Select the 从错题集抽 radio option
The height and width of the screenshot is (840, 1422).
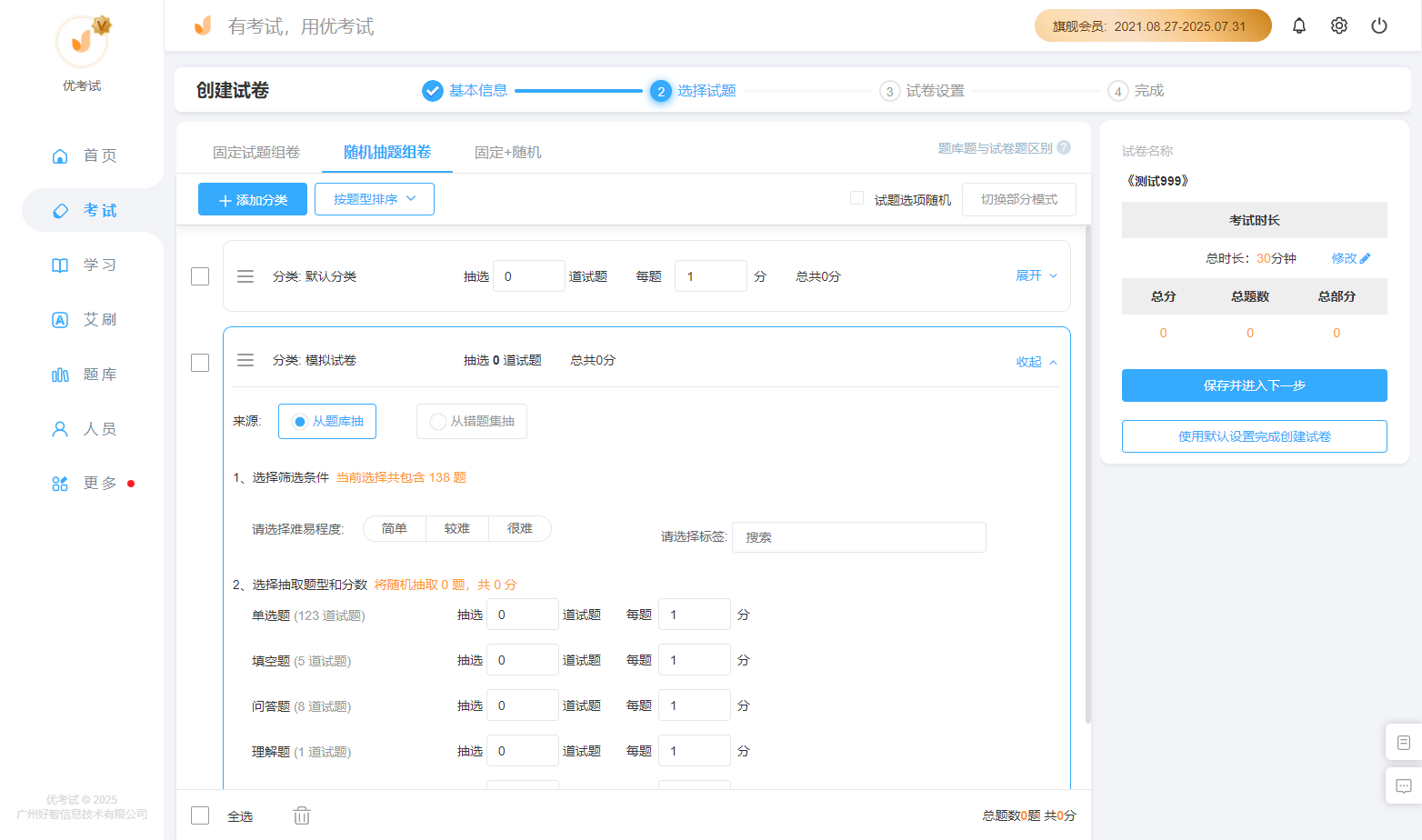click(x=472, y=421)
